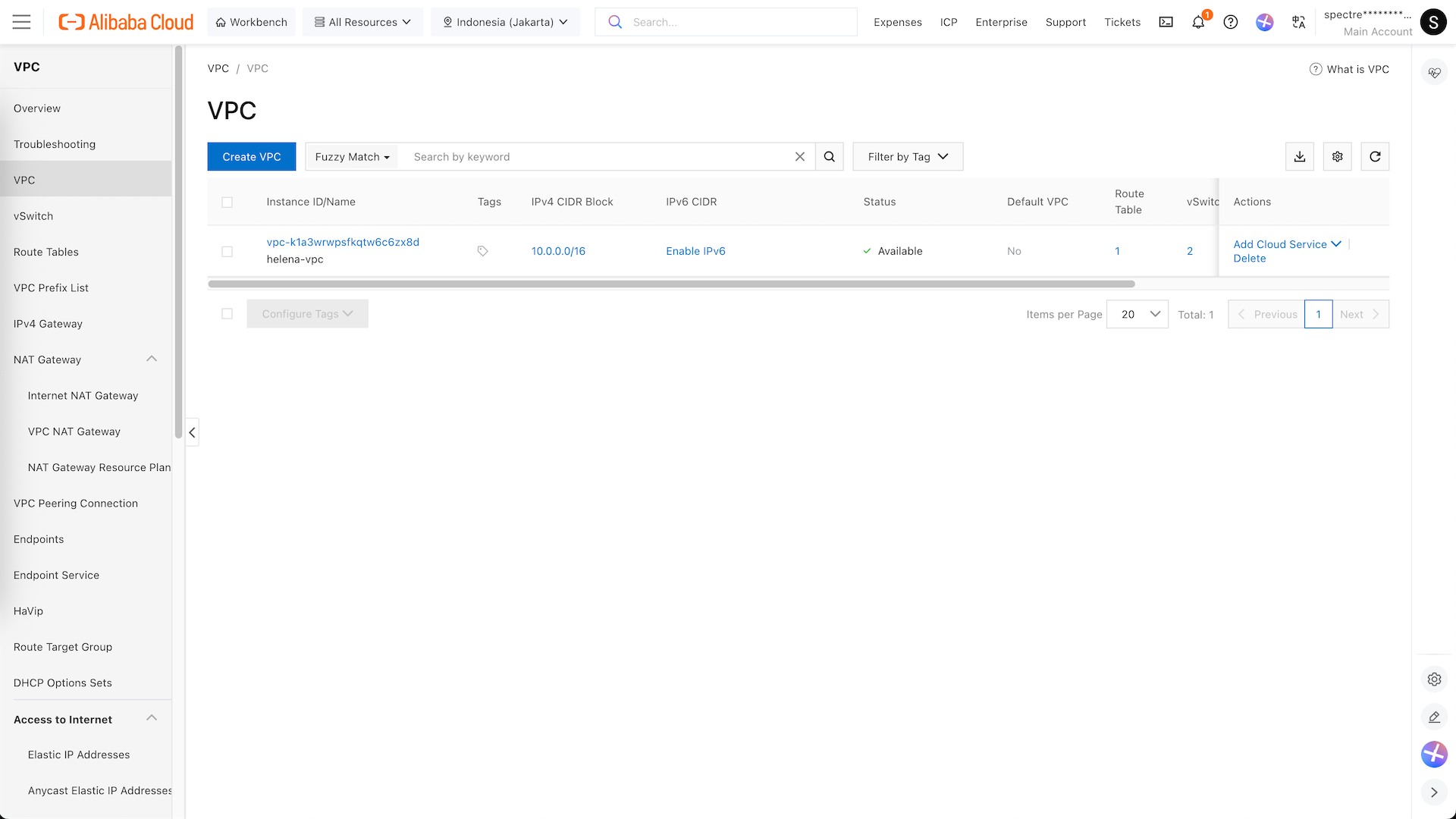
Task: Open vpc-k1a3wrwpsfkqtw6c6zx8d instance link
Action: [343, 242]
